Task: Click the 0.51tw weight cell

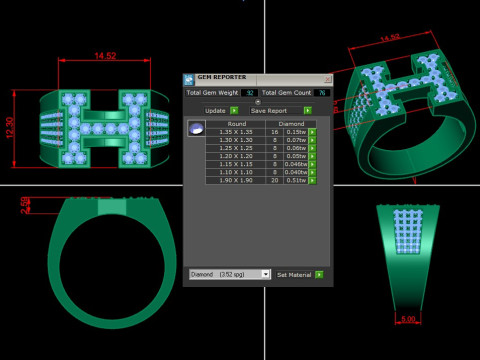Action: tap(296, 180)
